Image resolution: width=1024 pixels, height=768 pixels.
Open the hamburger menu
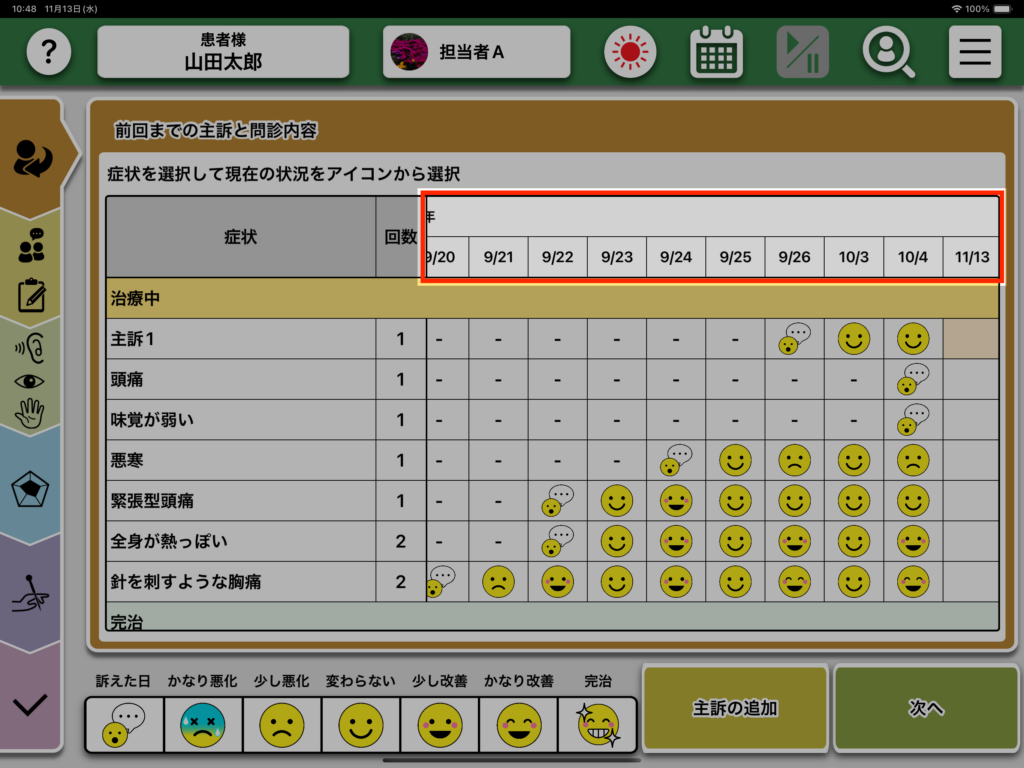tap(975, 52)
